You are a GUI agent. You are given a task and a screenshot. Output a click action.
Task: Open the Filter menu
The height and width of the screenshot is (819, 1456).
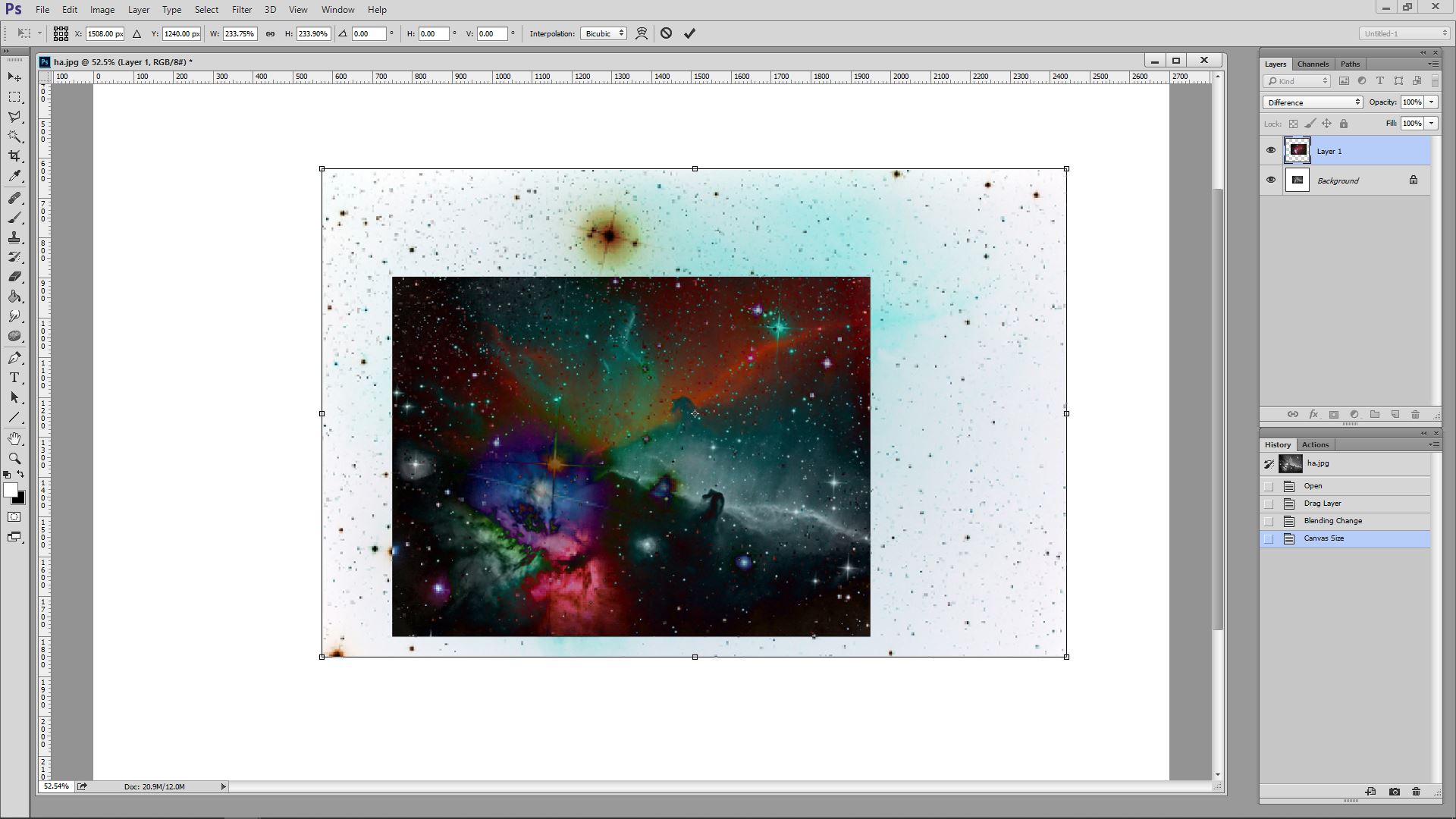tap(242, 10)
